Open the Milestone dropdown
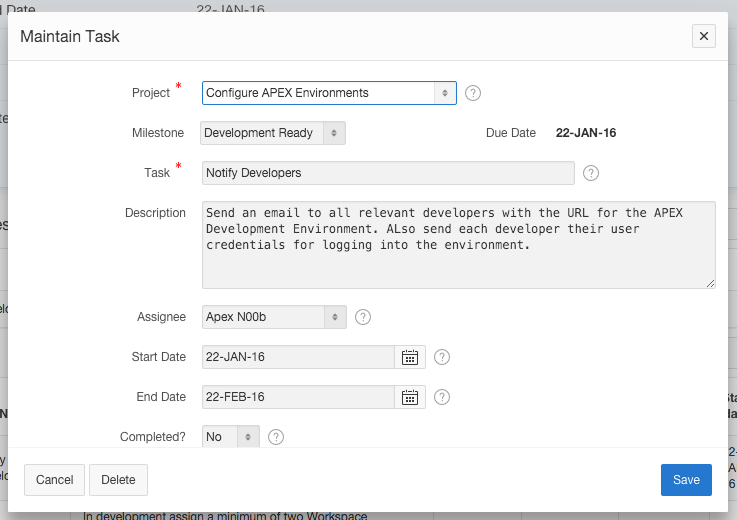Image resolution: width=737 pixels, height=520 pixels. coord(273,133)
